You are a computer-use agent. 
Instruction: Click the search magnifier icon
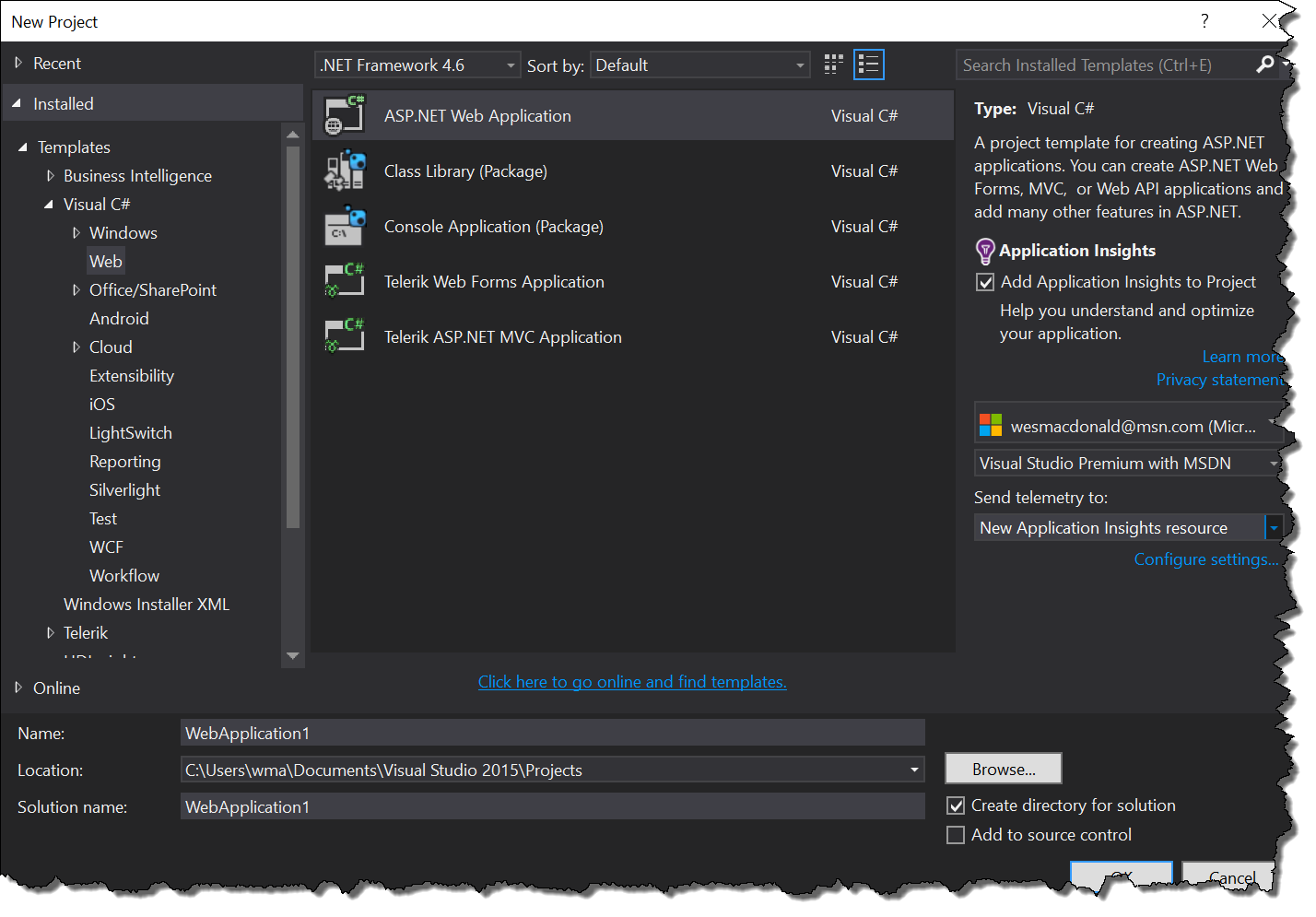click(x=1265, y=65)
